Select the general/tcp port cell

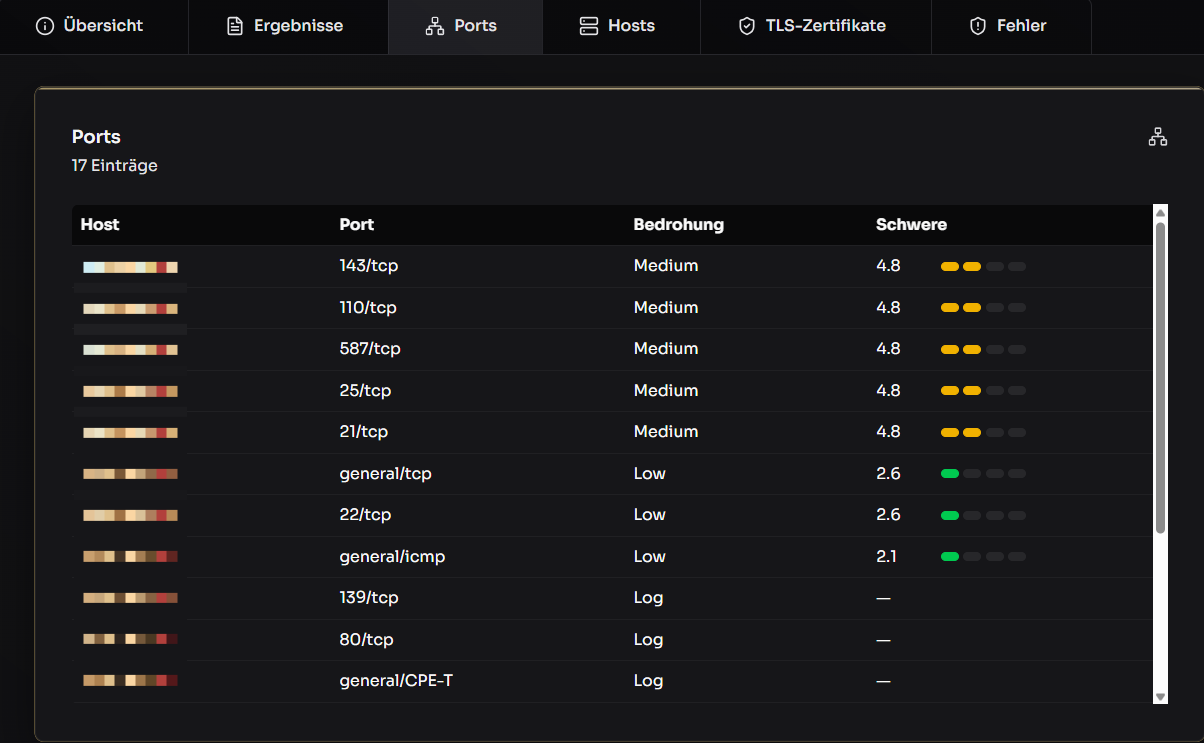[x=386, y=473]
